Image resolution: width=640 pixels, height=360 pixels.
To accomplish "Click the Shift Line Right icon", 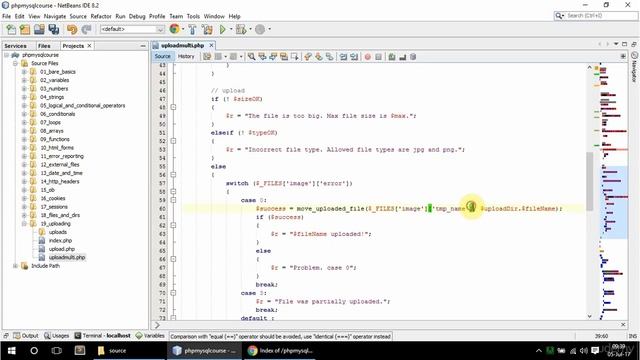I will tap(354, 57).
